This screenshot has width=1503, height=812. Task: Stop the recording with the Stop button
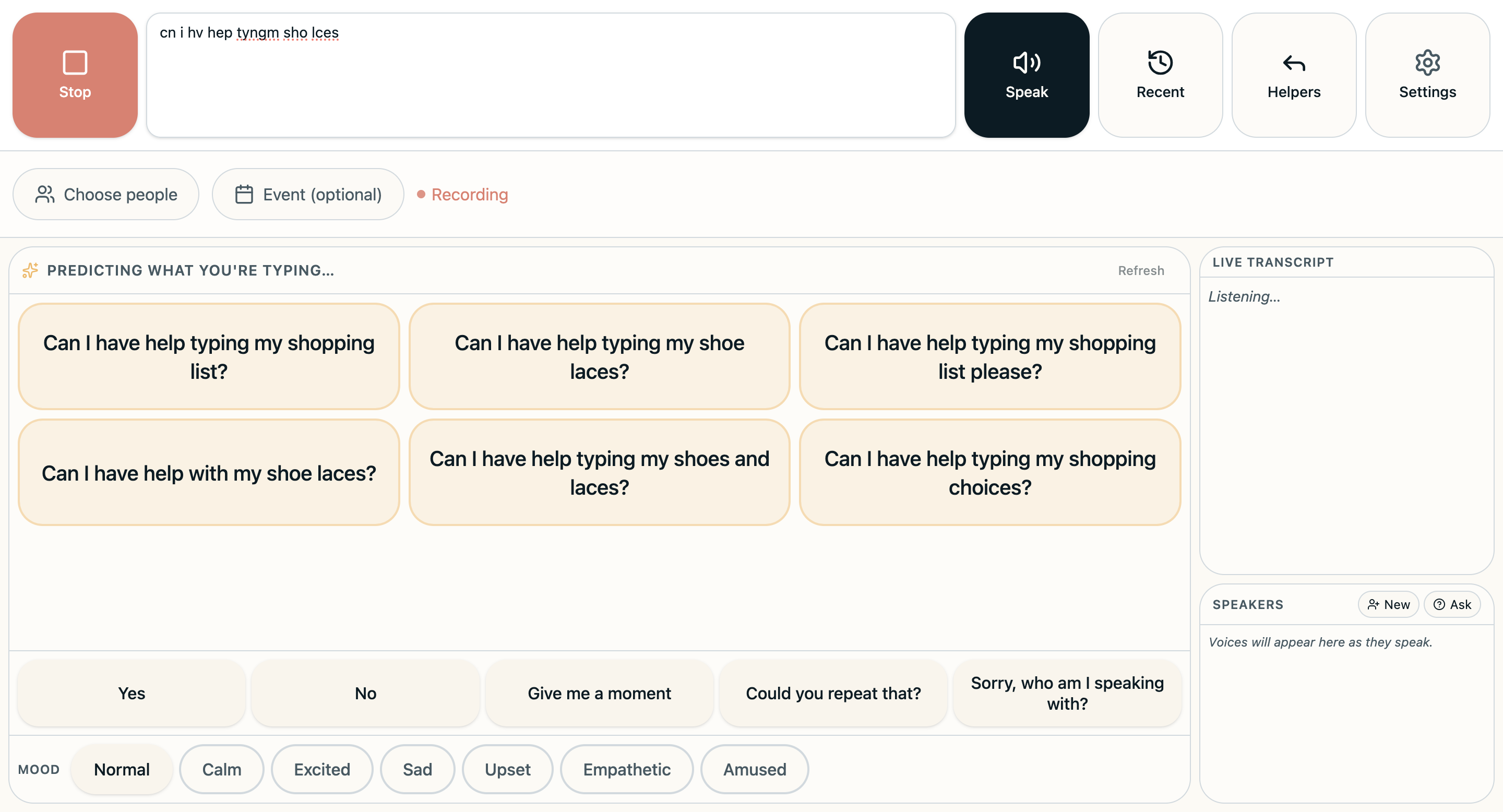click(x=75, y=75)
